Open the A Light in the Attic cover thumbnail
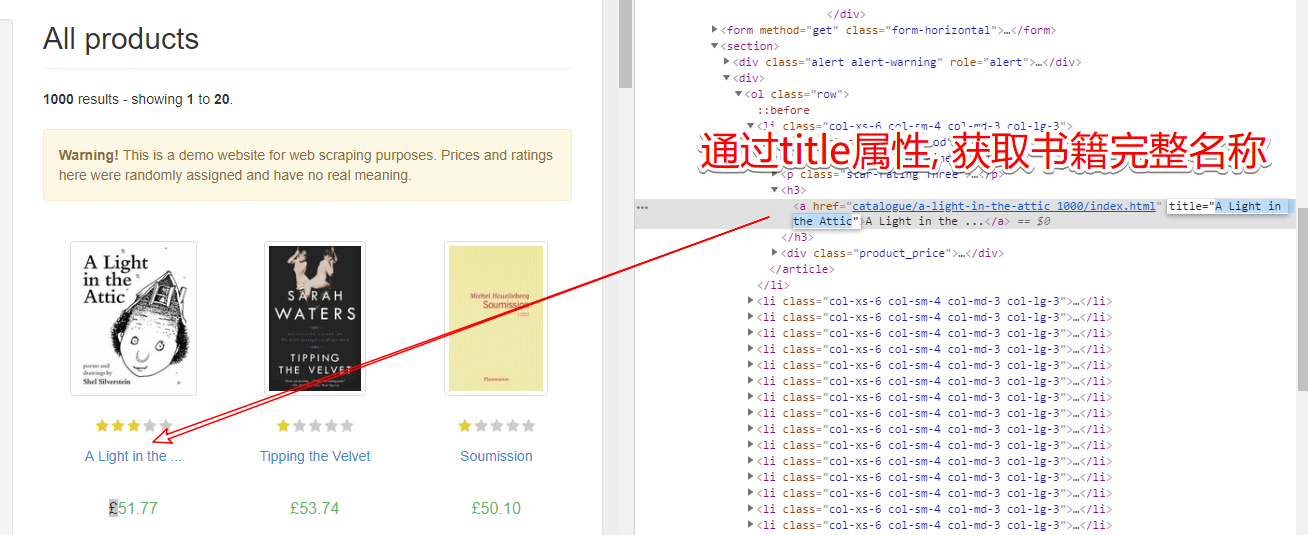1308x535 pixels. (x=133, y=318)
